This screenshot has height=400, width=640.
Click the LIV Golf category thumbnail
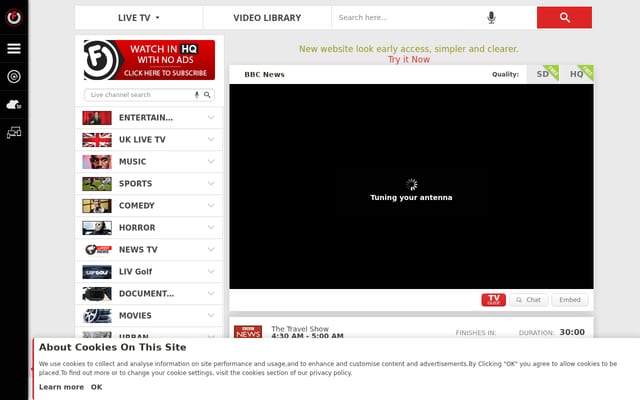97,272
